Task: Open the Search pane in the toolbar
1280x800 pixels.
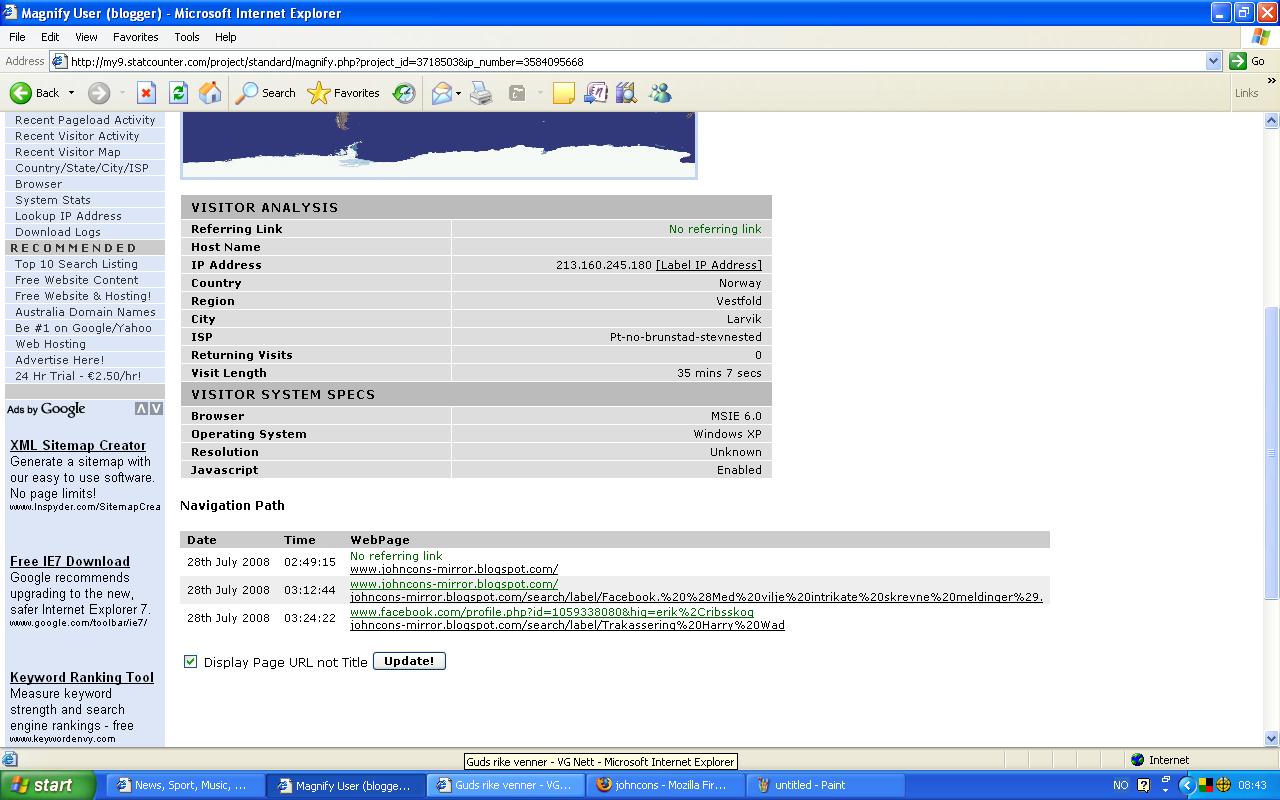Action: point(266,93)
